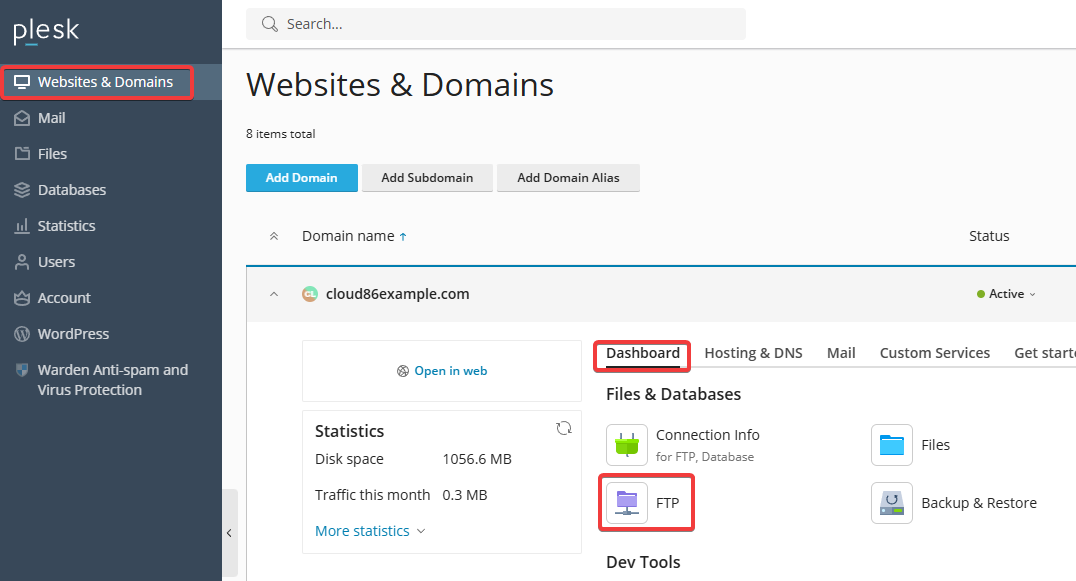The image size is (1076, 581).
Task: Open the Files folder icon in sidebar
Action: tap(22, 154)
